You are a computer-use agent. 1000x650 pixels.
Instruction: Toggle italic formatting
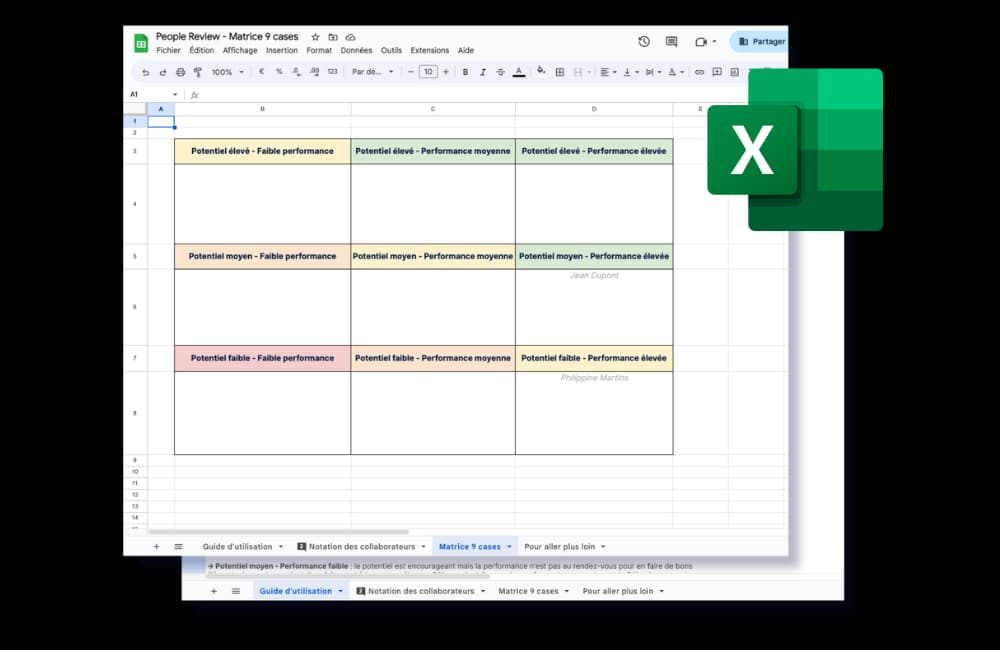[483, 72]
